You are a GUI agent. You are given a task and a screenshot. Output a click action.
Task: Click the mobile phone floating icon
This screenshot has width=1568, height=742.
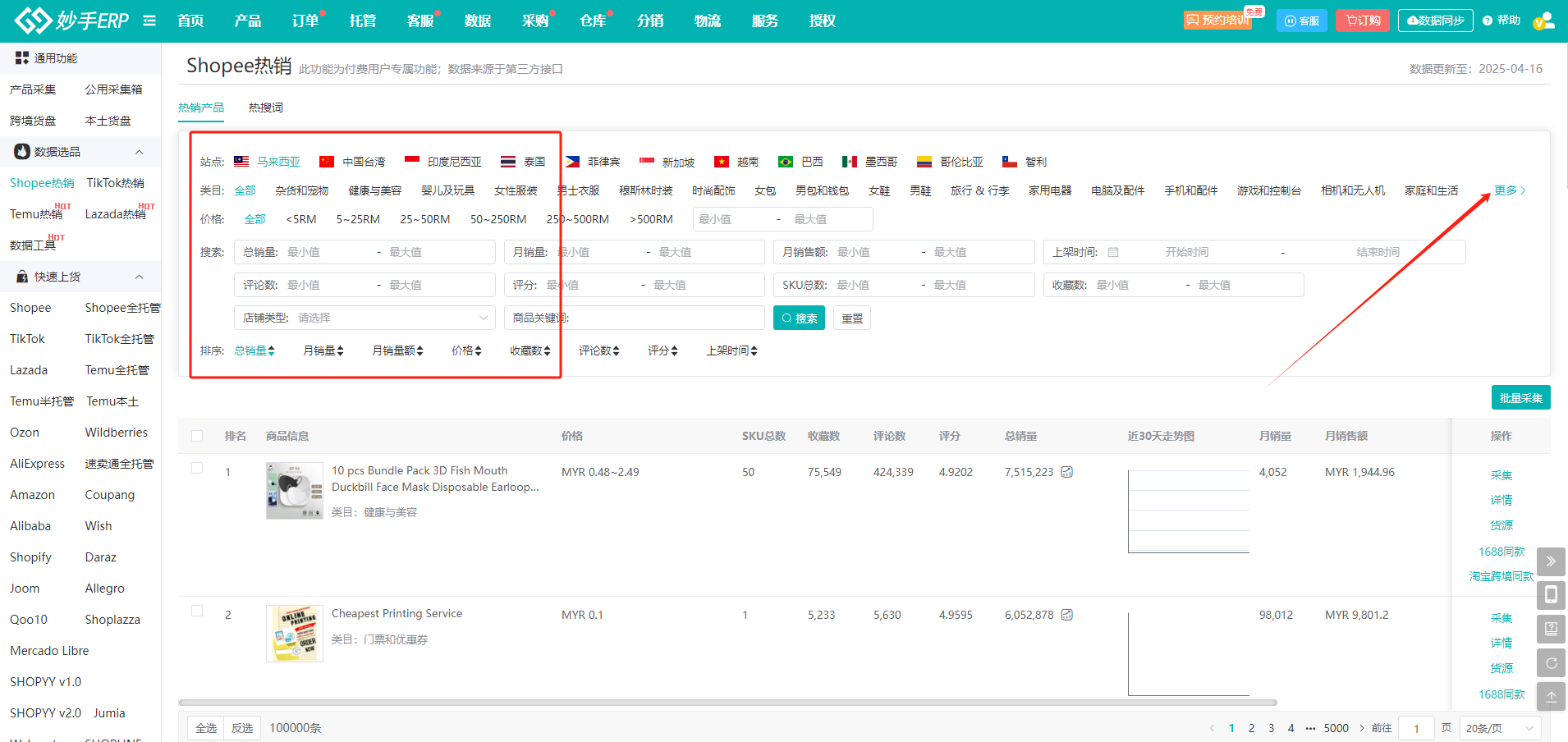point(1551,595)
